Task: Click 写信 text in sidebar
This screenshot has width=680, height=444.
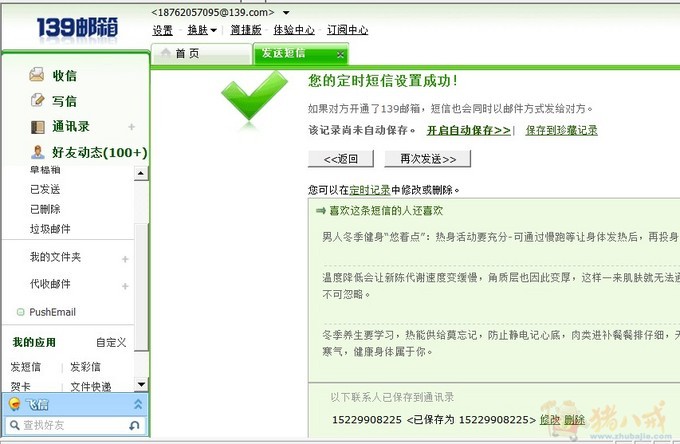Action: 65,101
